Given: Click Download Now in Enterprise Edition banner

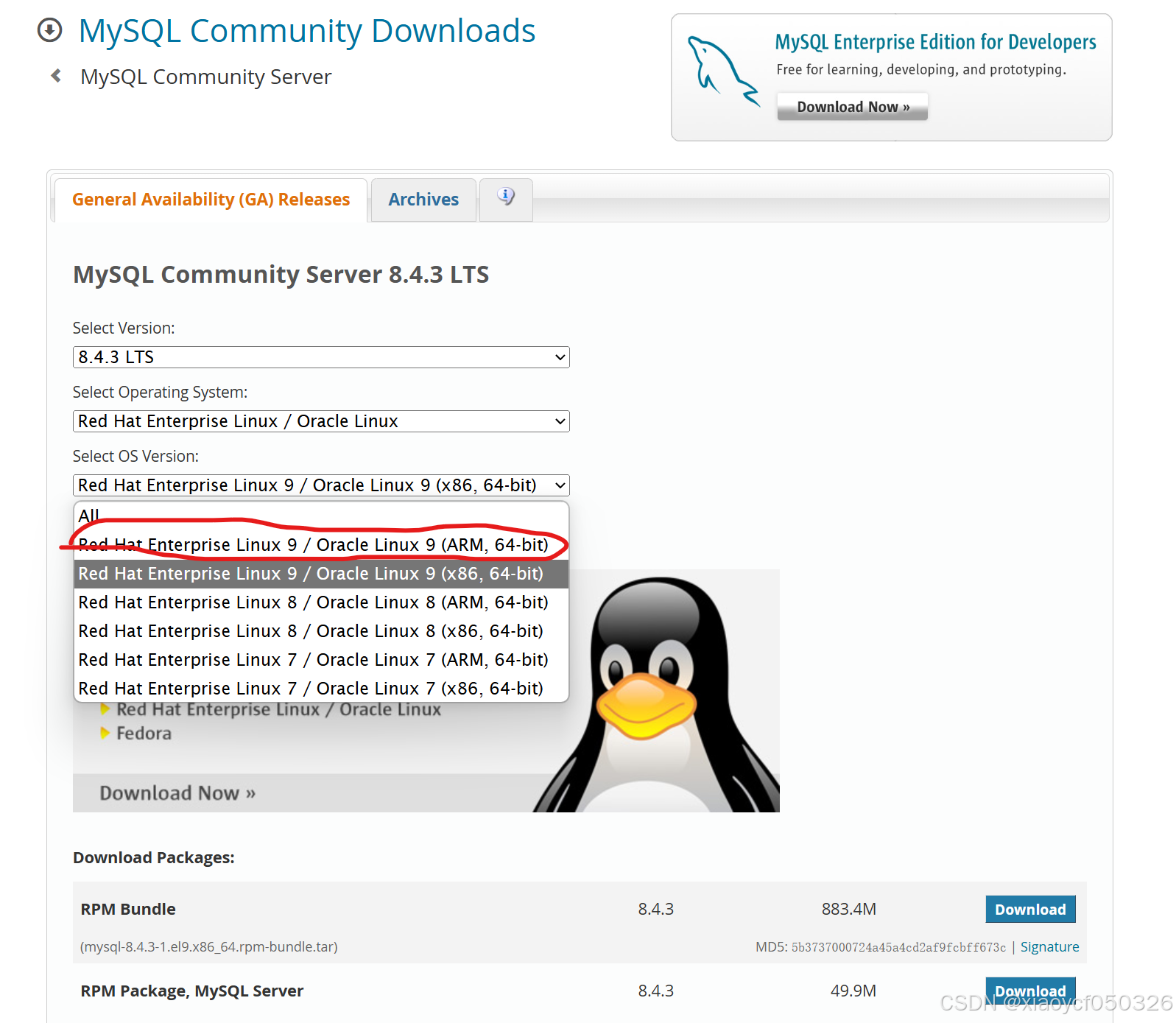Looking at the screenshot, I should 853,107.
